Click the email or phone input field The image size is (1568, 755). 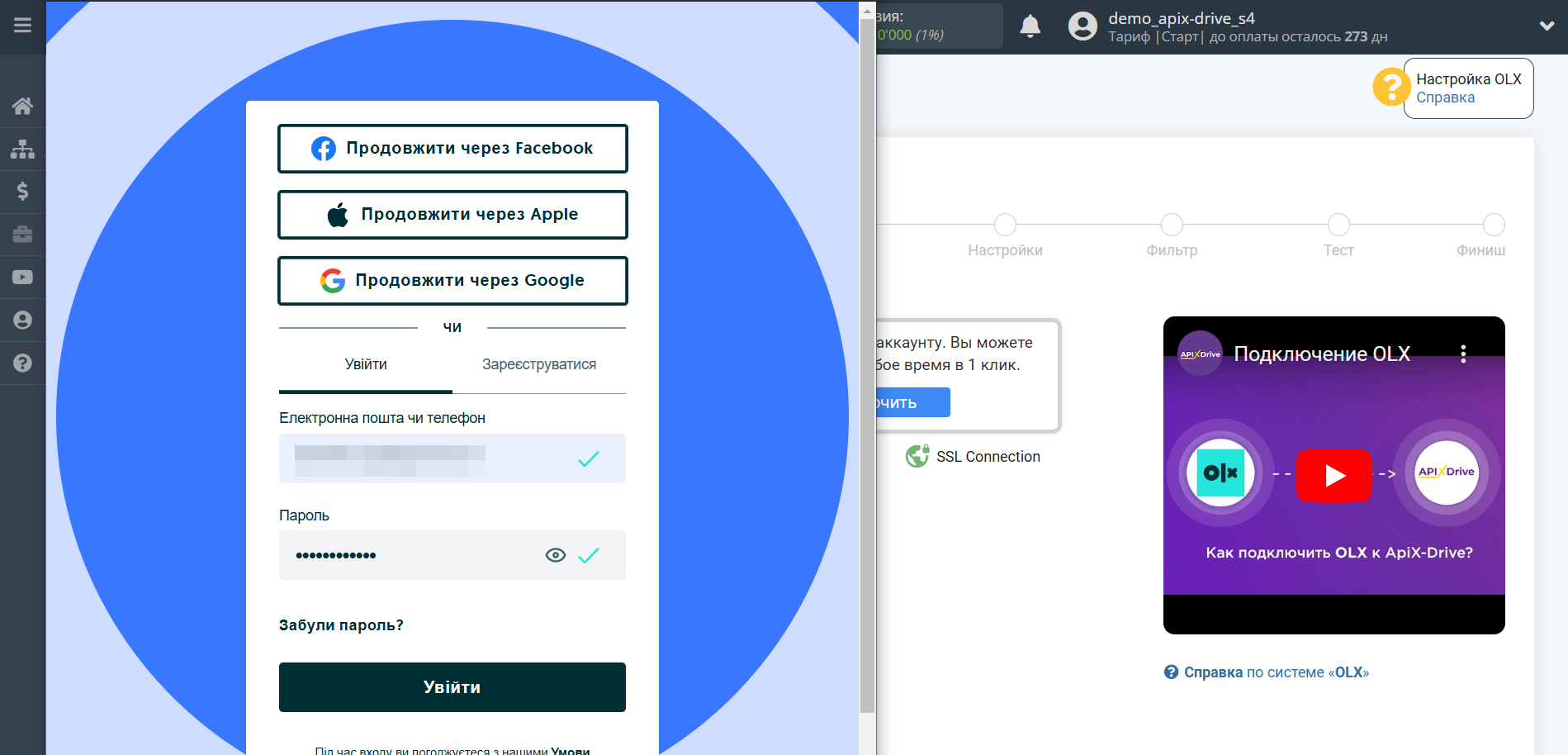pos(452,458)
